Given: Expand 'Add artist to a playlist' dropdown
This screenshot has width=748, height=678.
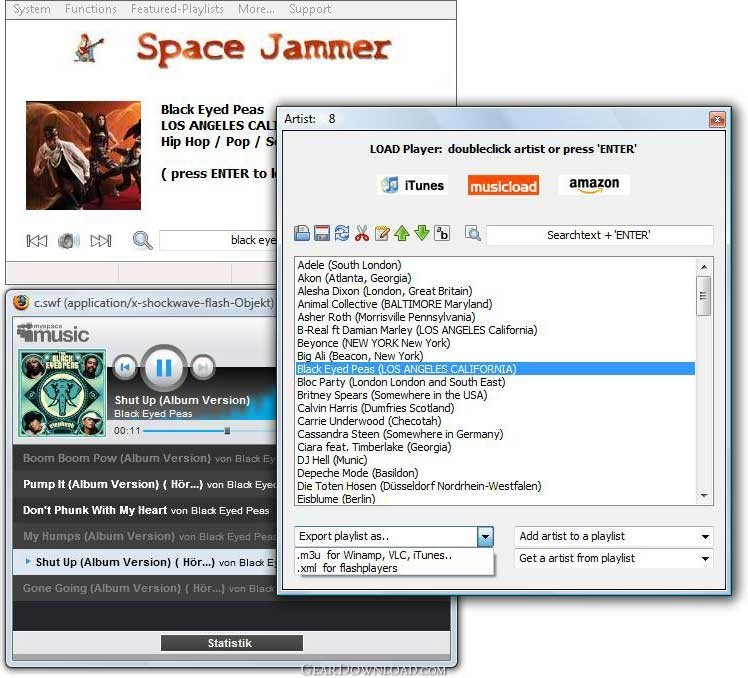Looking at the screenshot, I should tap(705, 537).
